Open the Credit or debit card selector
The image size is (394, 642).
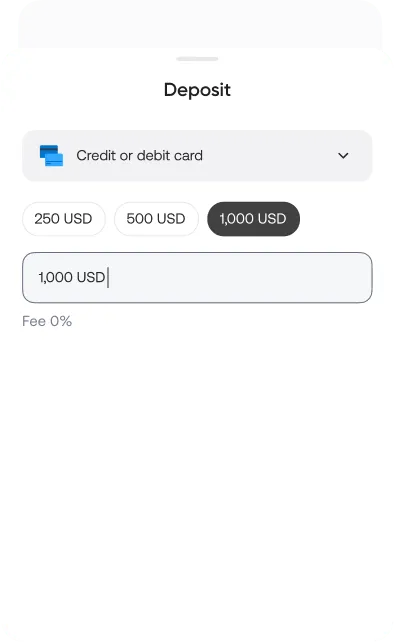(197, 156)
